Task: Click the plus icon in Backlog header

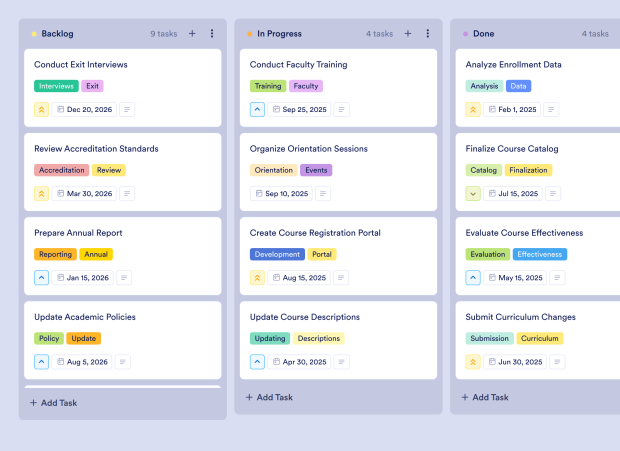Action: (x=192, y=33)
